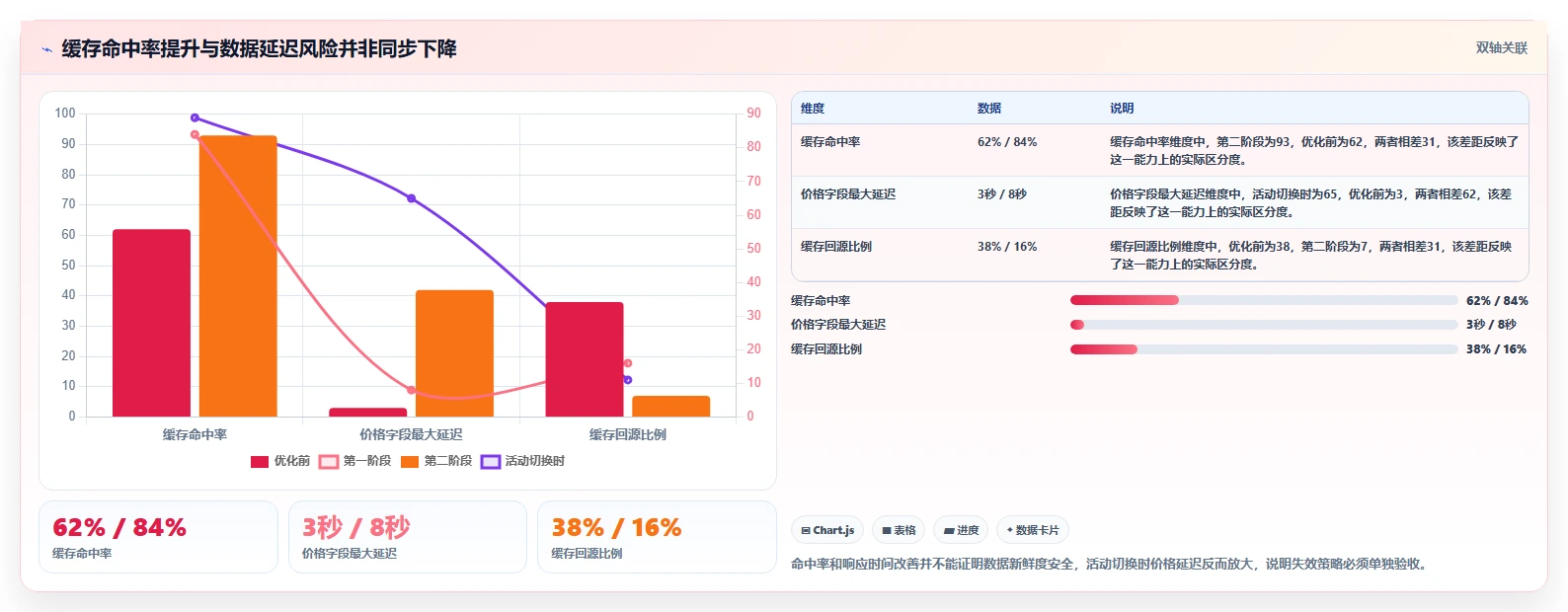Click the description starting 缓存命中率维度中
This screenshot has height=612, width=1568.
1314,151
